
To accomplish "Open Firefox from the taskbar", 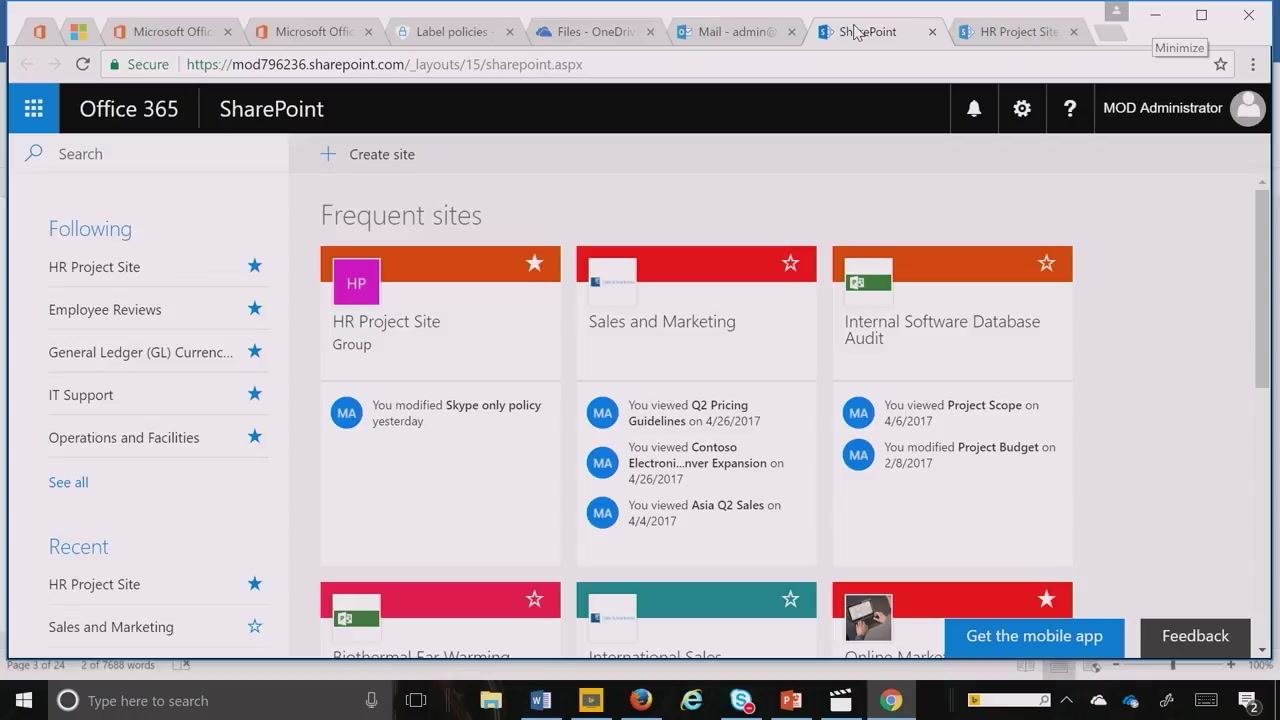I will pyautogui.click(x=641, y=700).
